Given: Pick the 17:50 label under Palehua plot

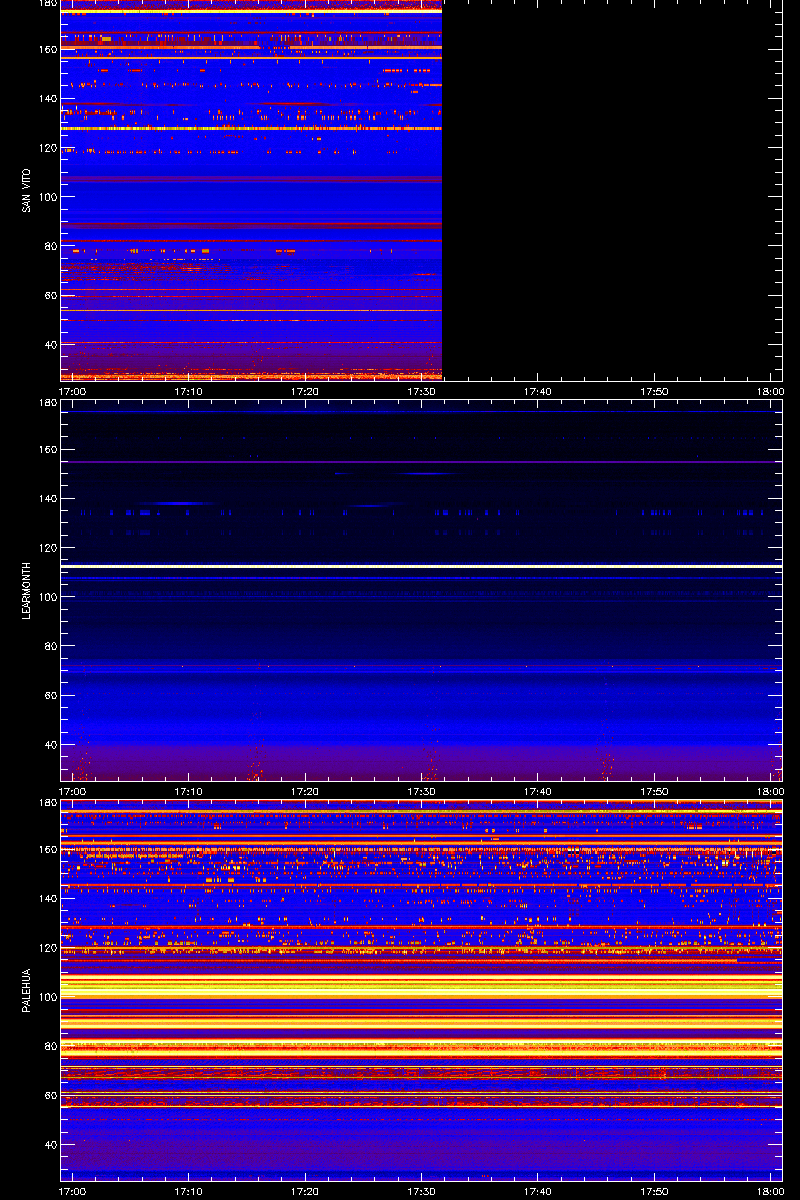Looking at the screenshot, I should 654,1191.
